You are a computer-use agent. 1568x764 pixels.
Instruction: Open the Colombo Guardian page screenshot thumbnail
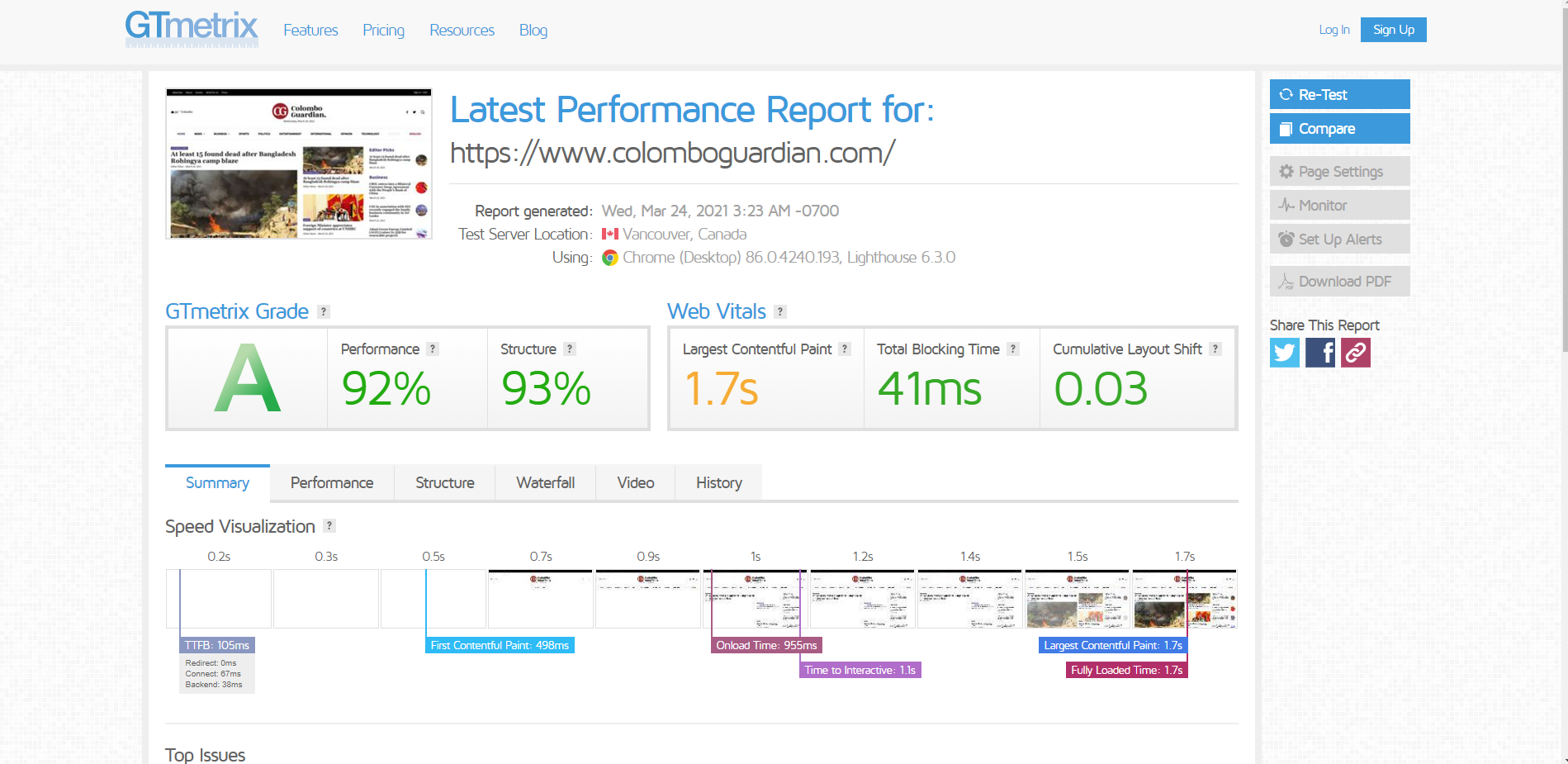(299, 164)
